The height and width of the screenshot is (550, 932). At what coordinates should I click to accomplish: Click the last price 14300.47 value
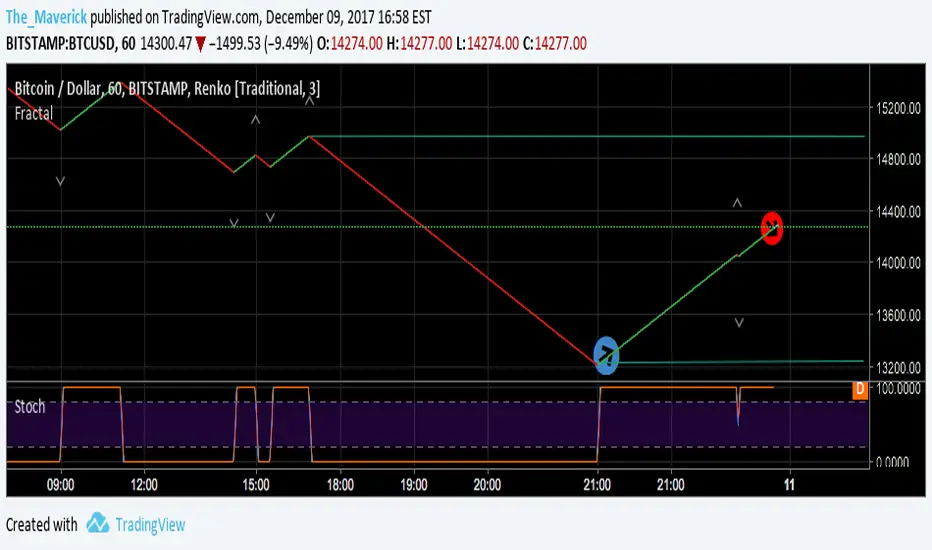[x=166, y=43]
